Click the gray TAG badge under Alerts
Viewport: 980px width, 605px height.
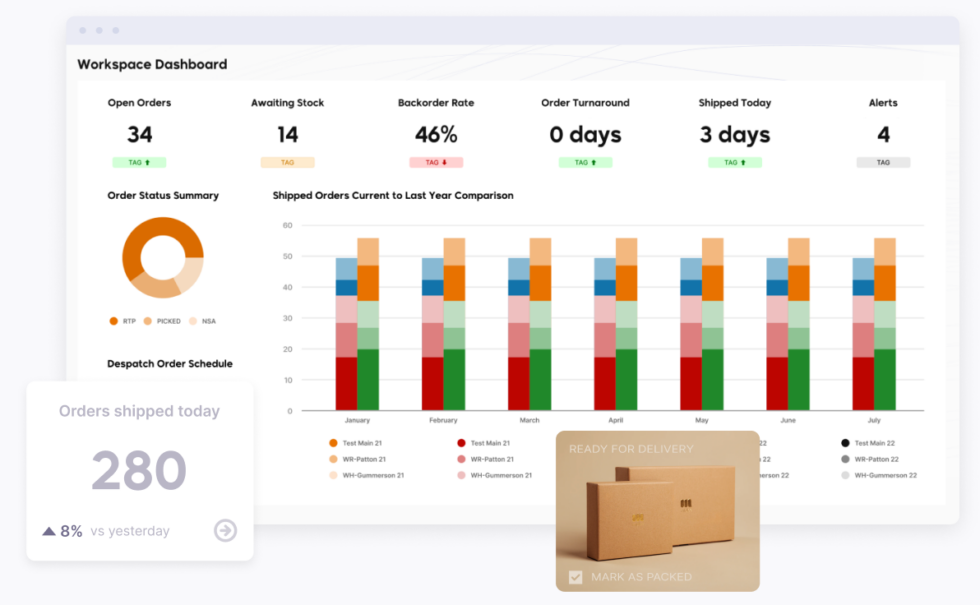tap(884, 162)
